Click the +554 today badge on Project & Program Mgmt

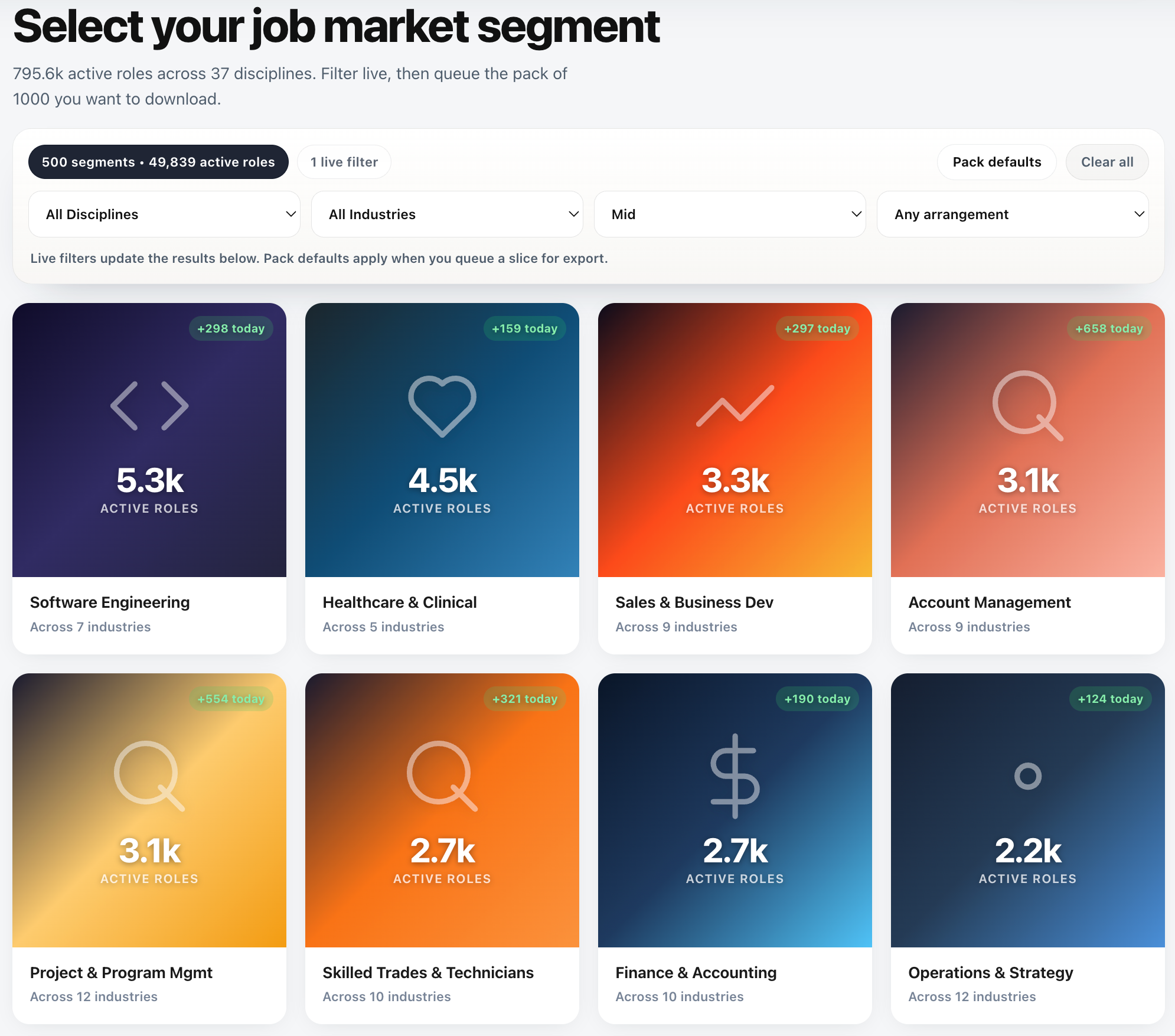coord(231,699)
